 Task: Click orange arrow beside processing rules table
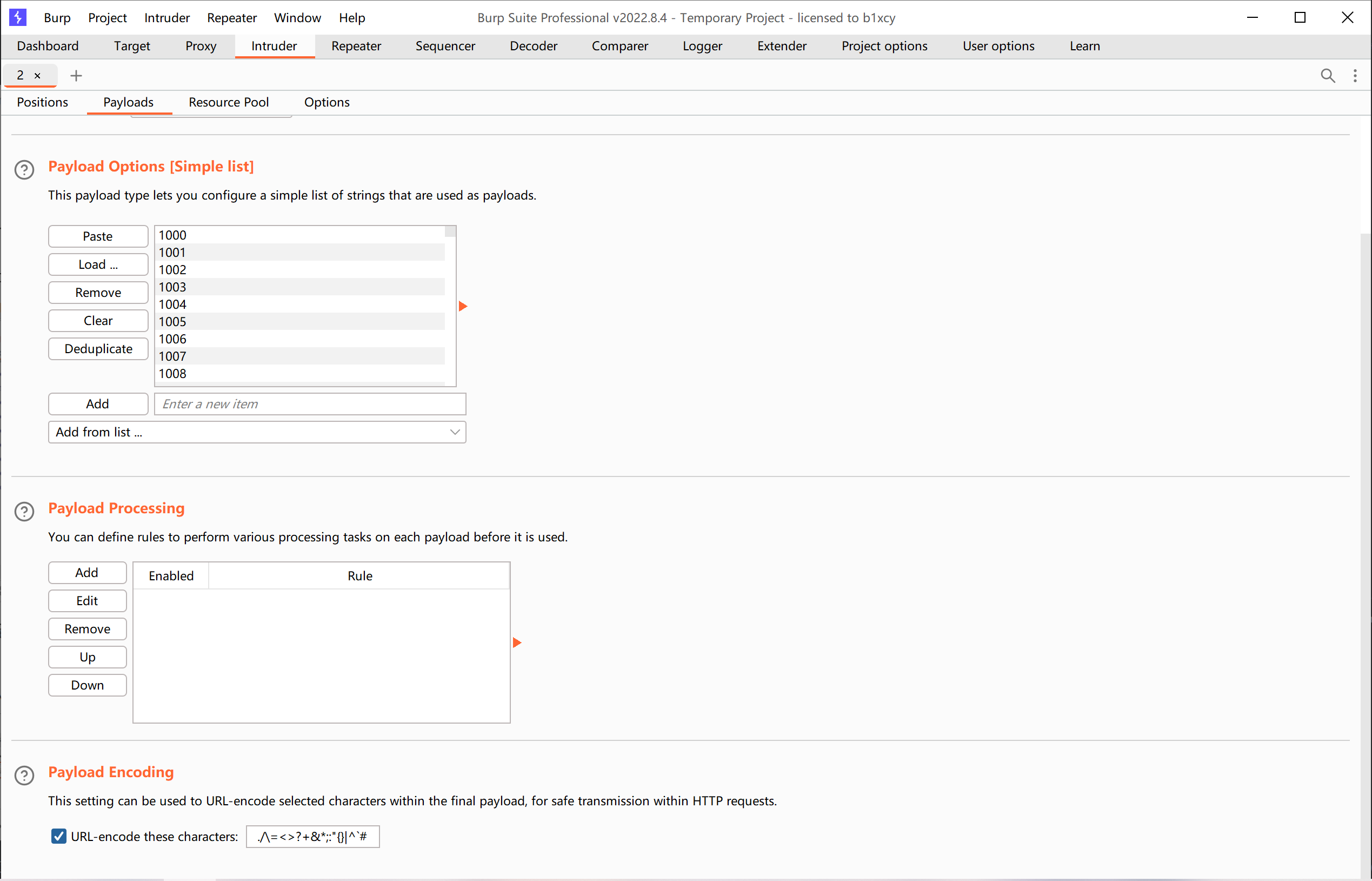(517, 643)
